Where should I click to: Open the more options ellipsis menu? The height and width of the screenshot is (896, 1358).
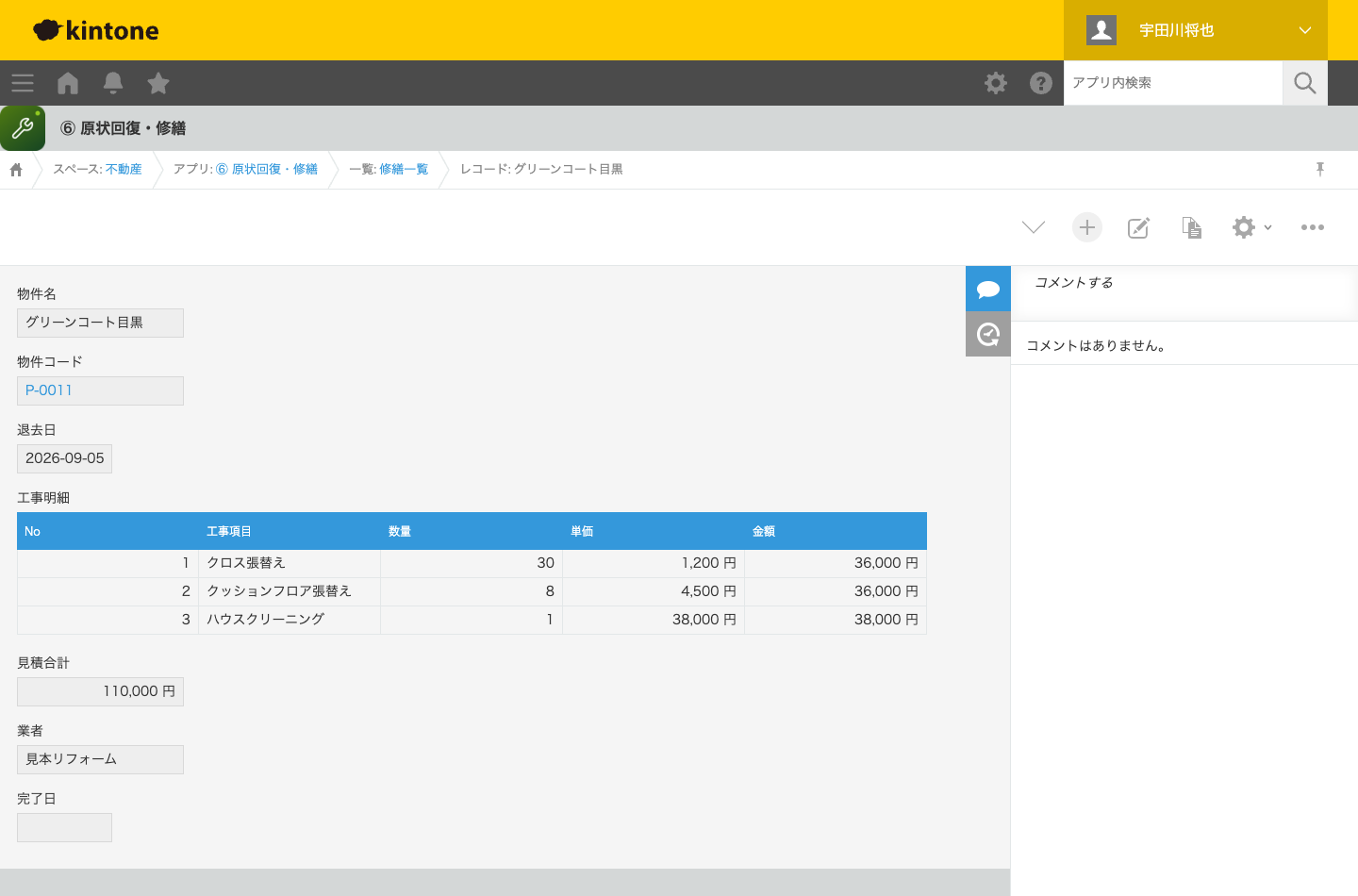(x=1313, y=227)
